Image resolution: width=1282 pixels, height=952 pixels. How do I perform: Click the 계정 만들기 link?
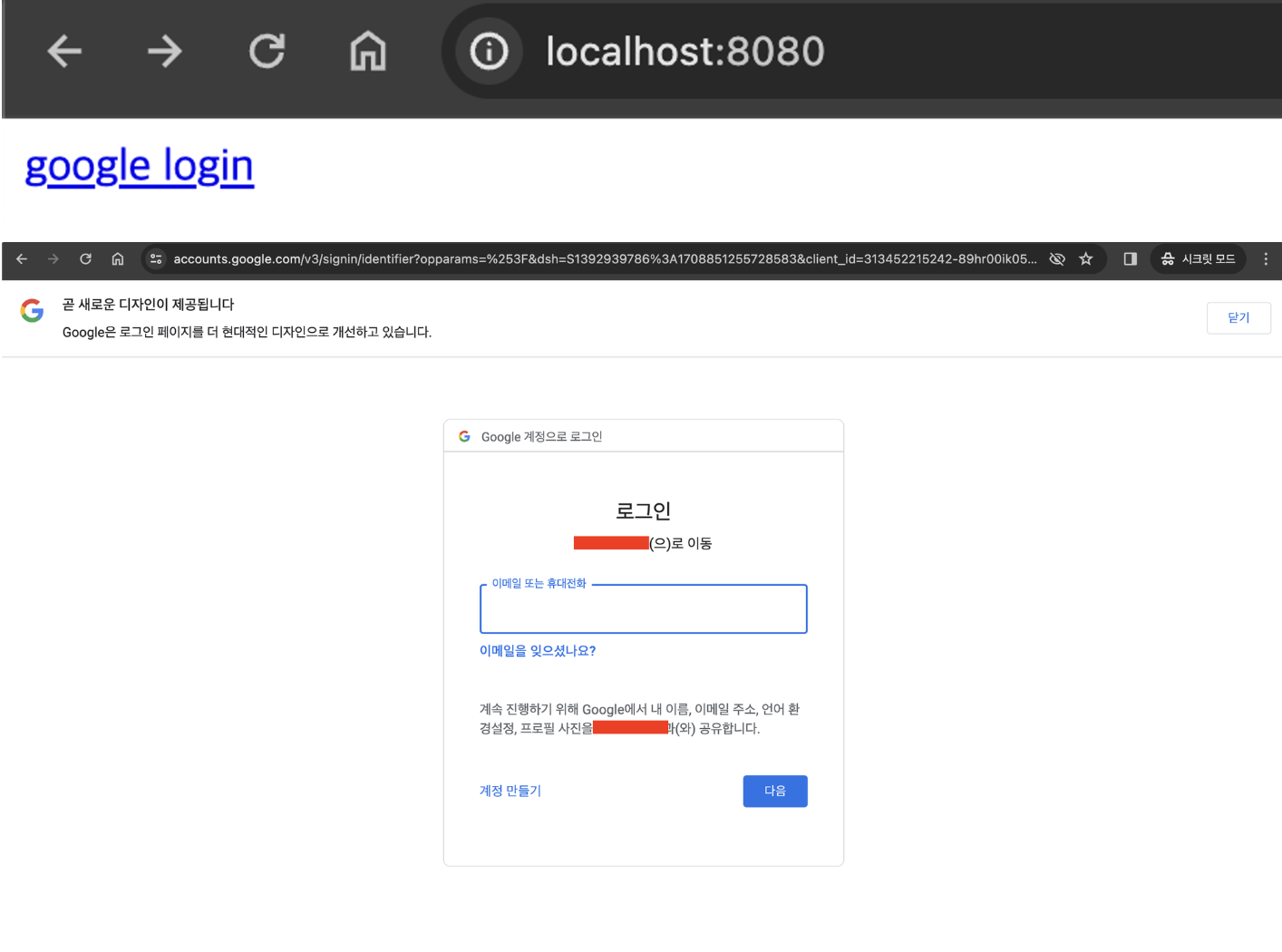(510, 791)
